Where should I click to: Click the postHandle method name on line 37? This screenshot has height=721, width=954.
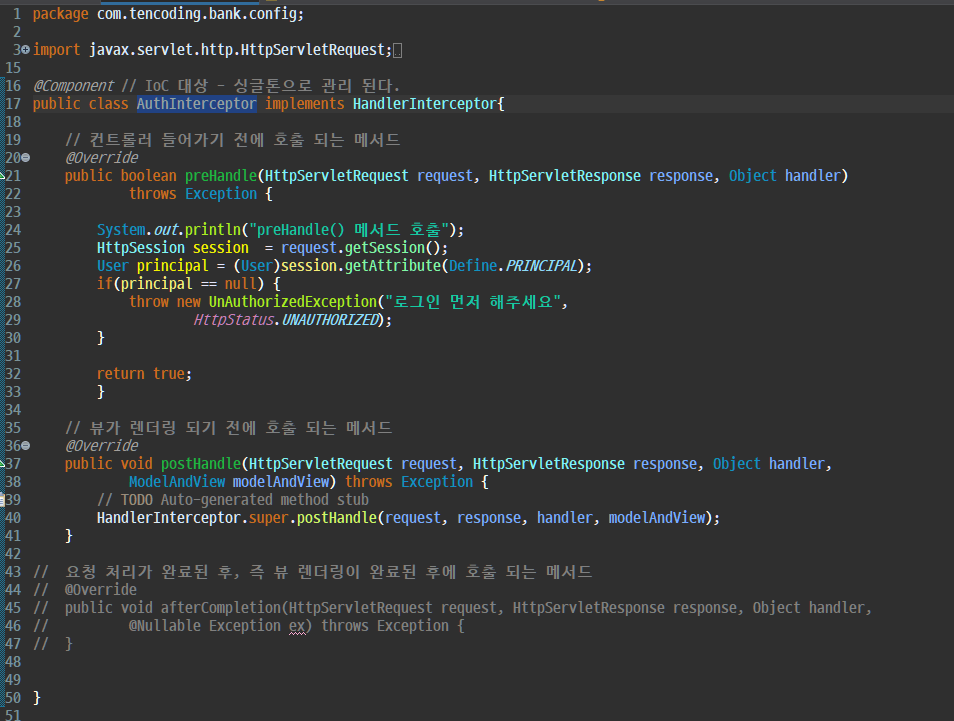201,464
